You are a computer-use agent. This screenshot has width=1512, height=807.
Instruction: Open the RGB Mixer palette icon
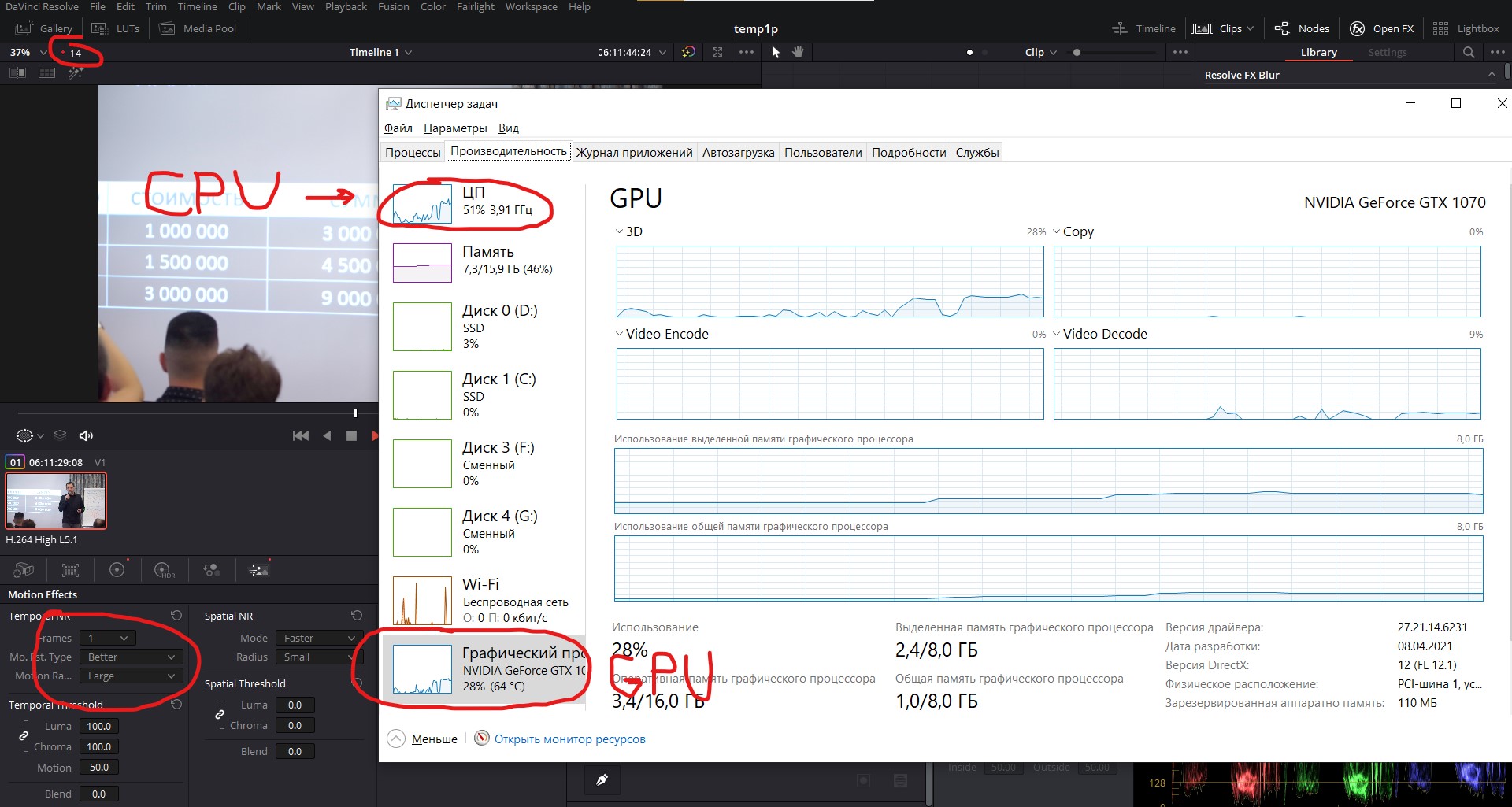tap(212, 570)
